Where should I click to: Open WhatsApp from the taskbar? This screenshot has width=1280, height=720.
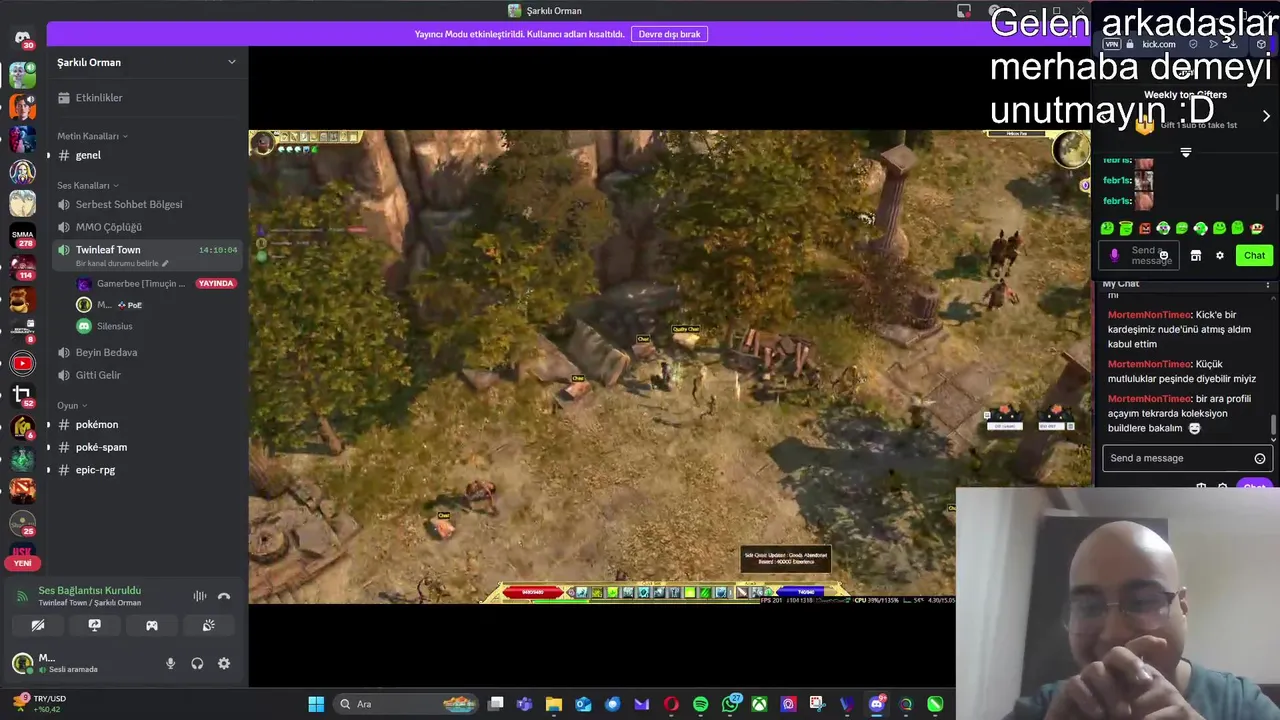click(731, 704)
